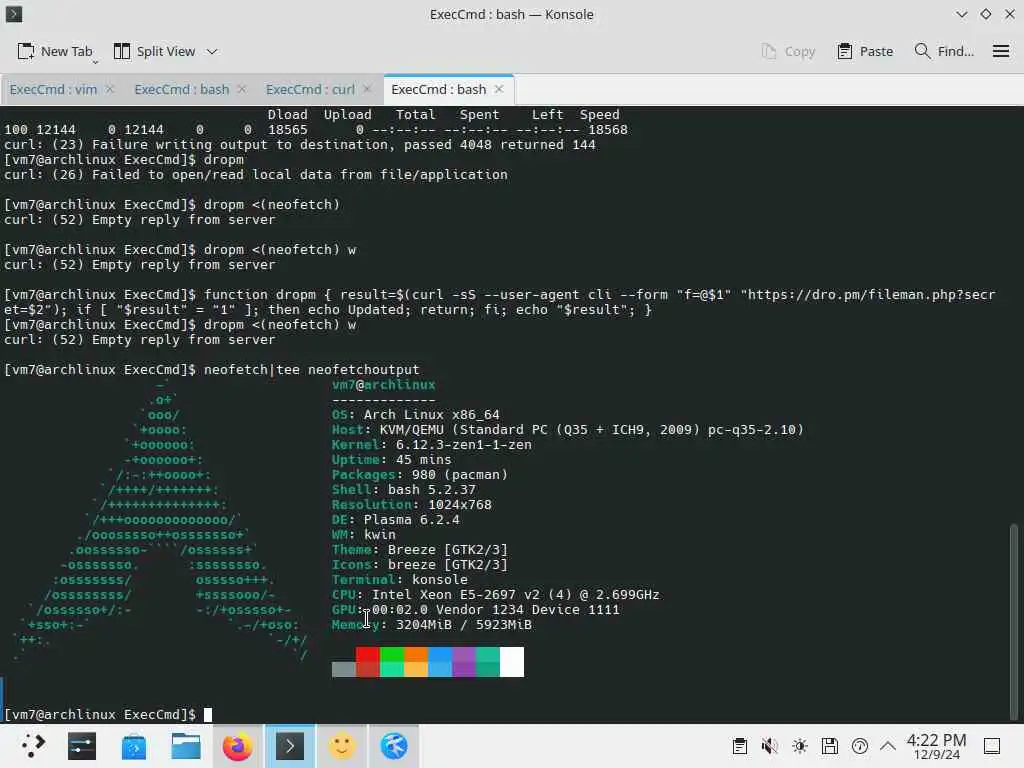Close the ExecCmd : vim tab
This screenshot has height=768, width=1024.
[x=110, y=89]
